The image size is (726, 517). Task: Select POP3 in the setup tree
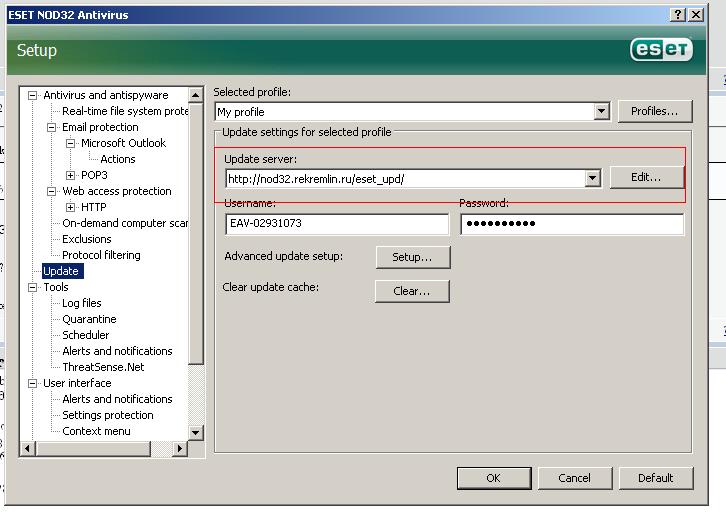[x=94, y=175]
